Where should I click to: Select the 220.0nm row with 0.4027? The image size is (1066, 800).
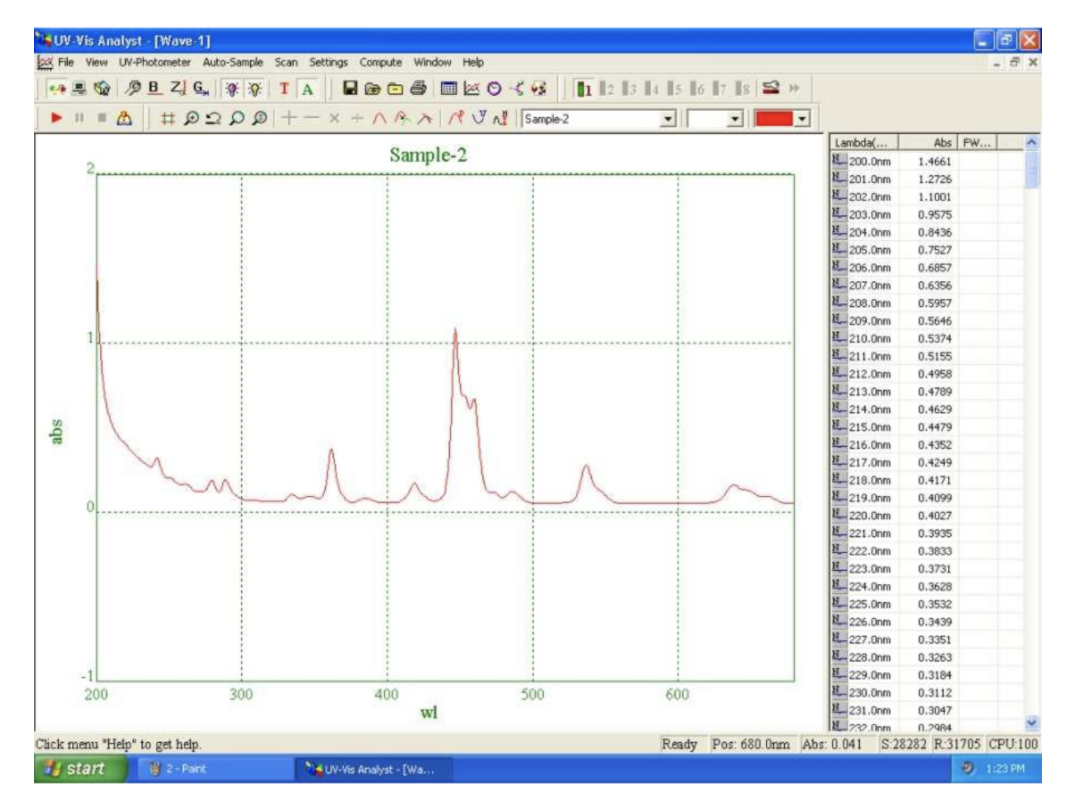click(x=927, y=516)
